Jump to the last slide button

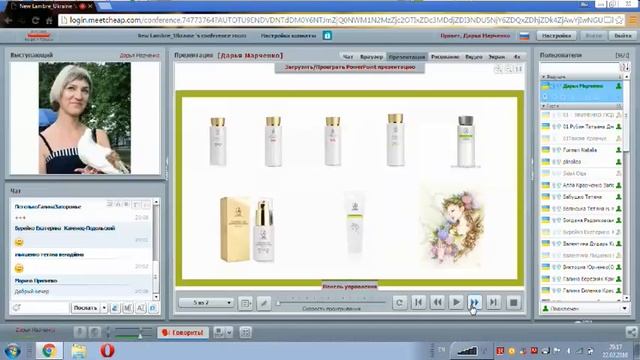pyautogui.click(x=493, y=302)
